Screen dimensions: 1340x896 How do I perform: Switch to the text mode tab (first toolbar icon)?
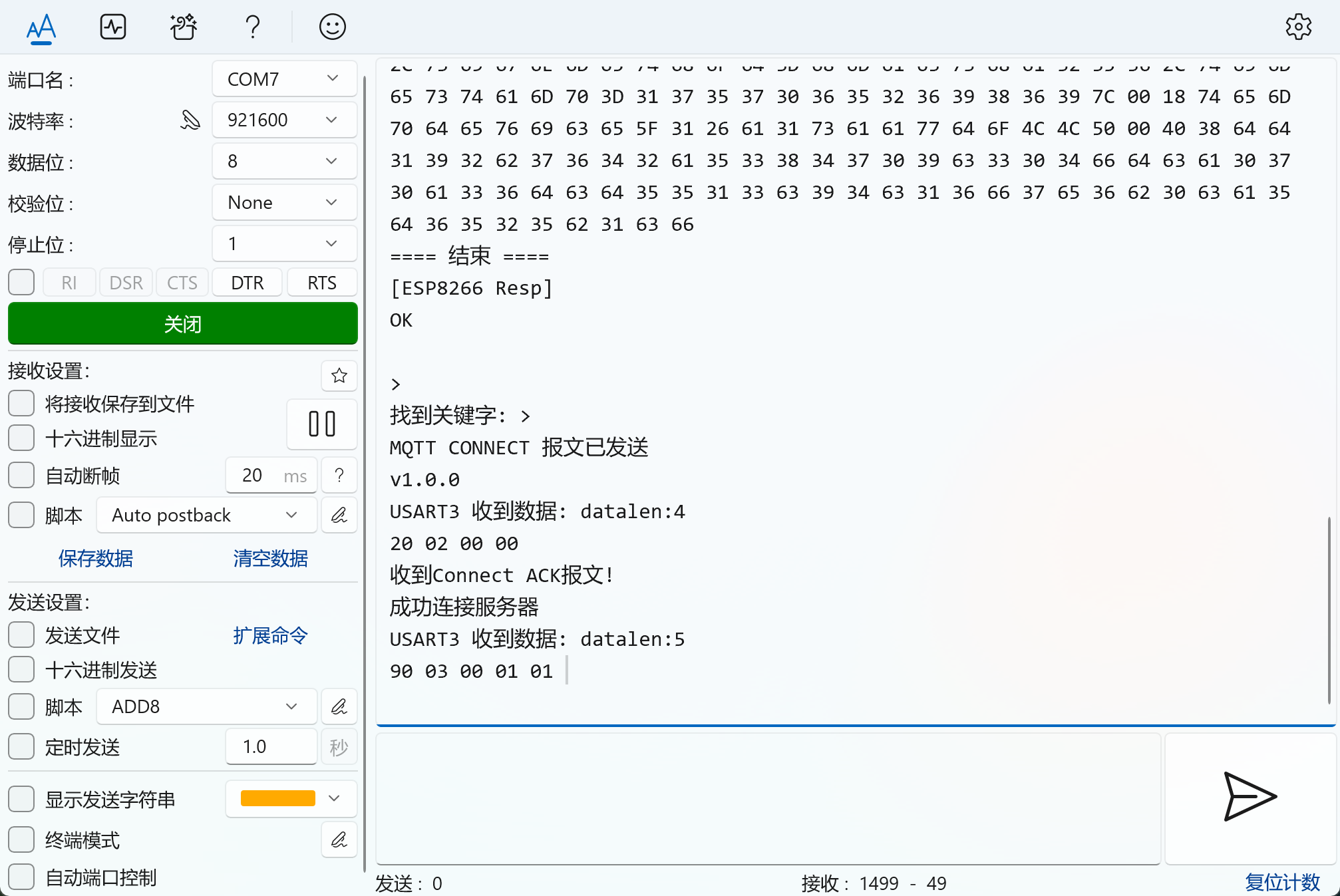click(x=41, y=27)
